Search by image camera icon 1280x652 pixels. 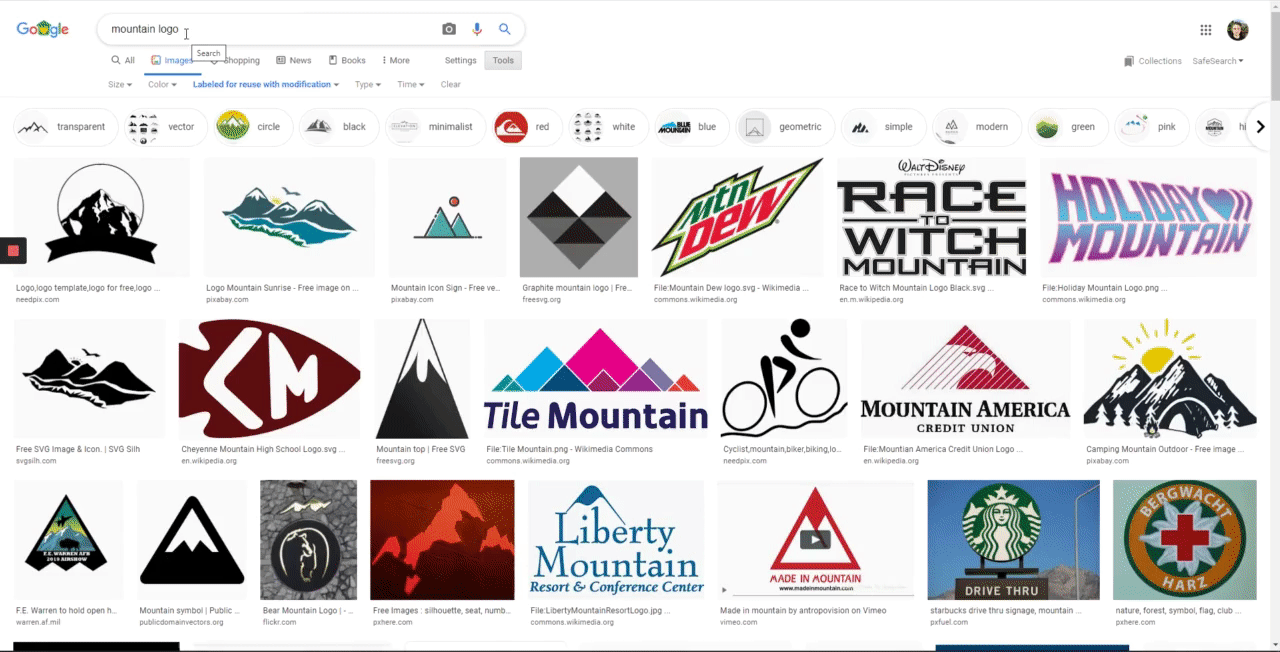449,29
